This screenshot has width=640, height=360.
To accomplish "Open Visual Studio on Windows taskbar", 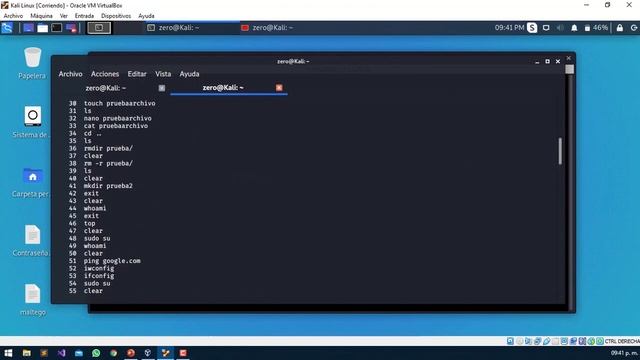I will [x=61, y=353].
